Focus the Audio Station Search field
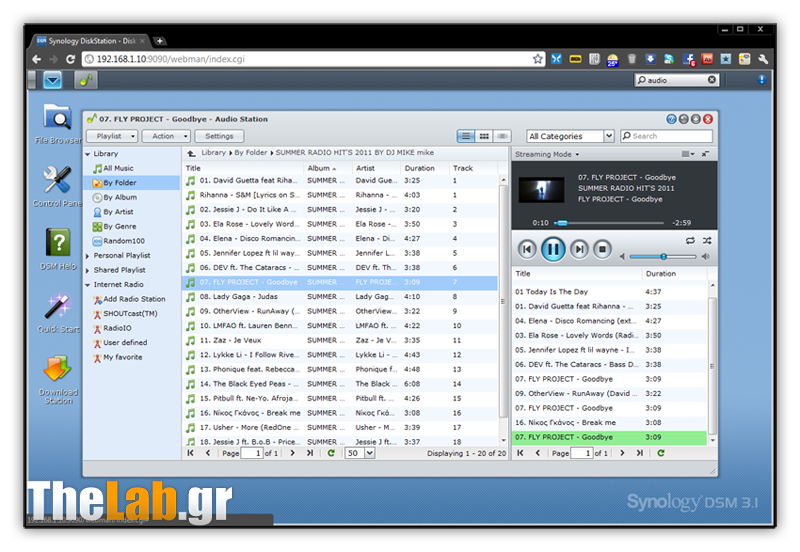Viewport: 800px width, 552px height. tap(666, 136)
